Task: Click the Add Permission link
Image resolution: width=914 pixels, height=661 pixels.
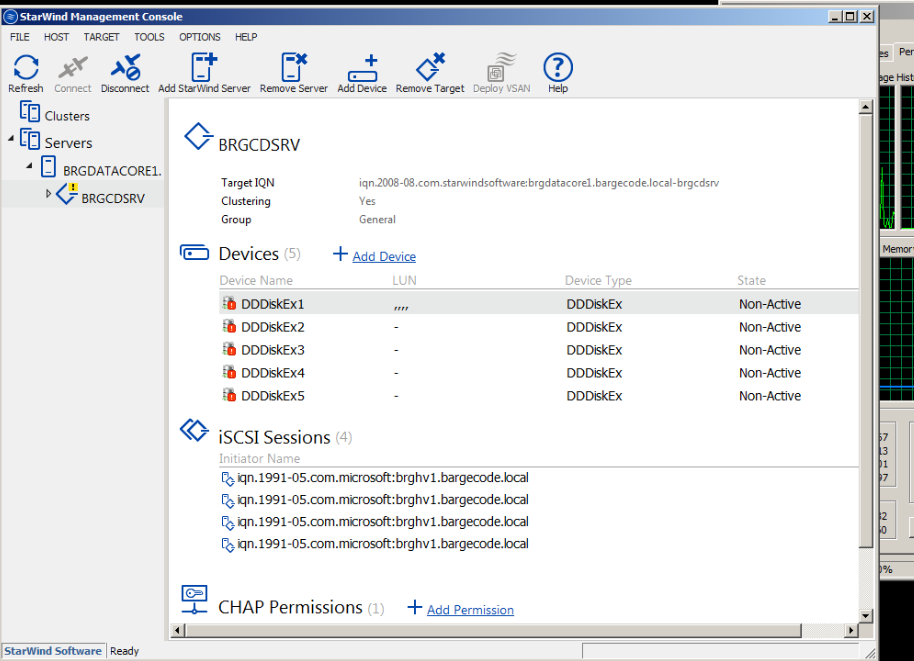Action: [x=470, y=610]
